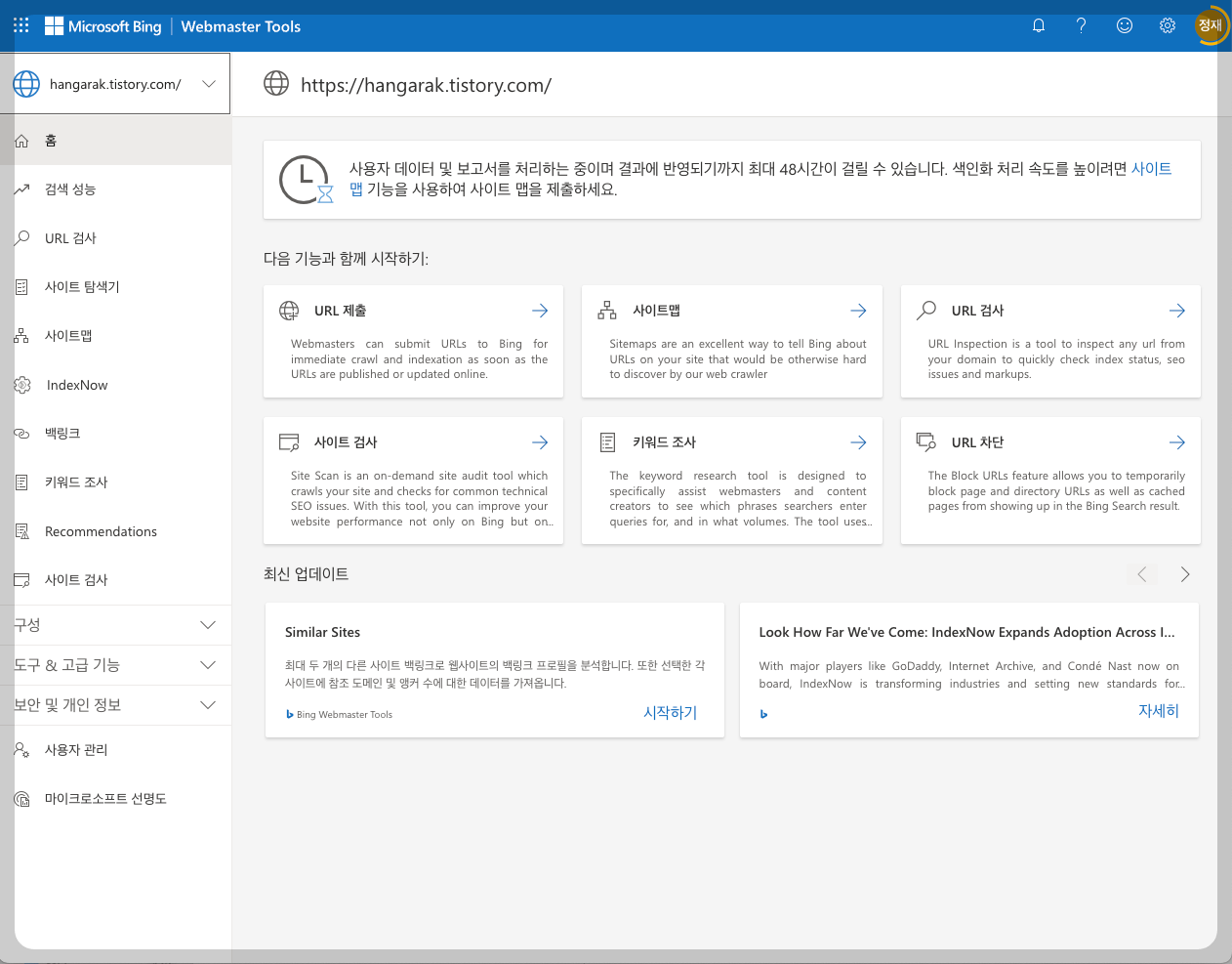The image size is (1232, 964).
Task: Click the home icon in sidebar
Action: (x=21, y=141)
